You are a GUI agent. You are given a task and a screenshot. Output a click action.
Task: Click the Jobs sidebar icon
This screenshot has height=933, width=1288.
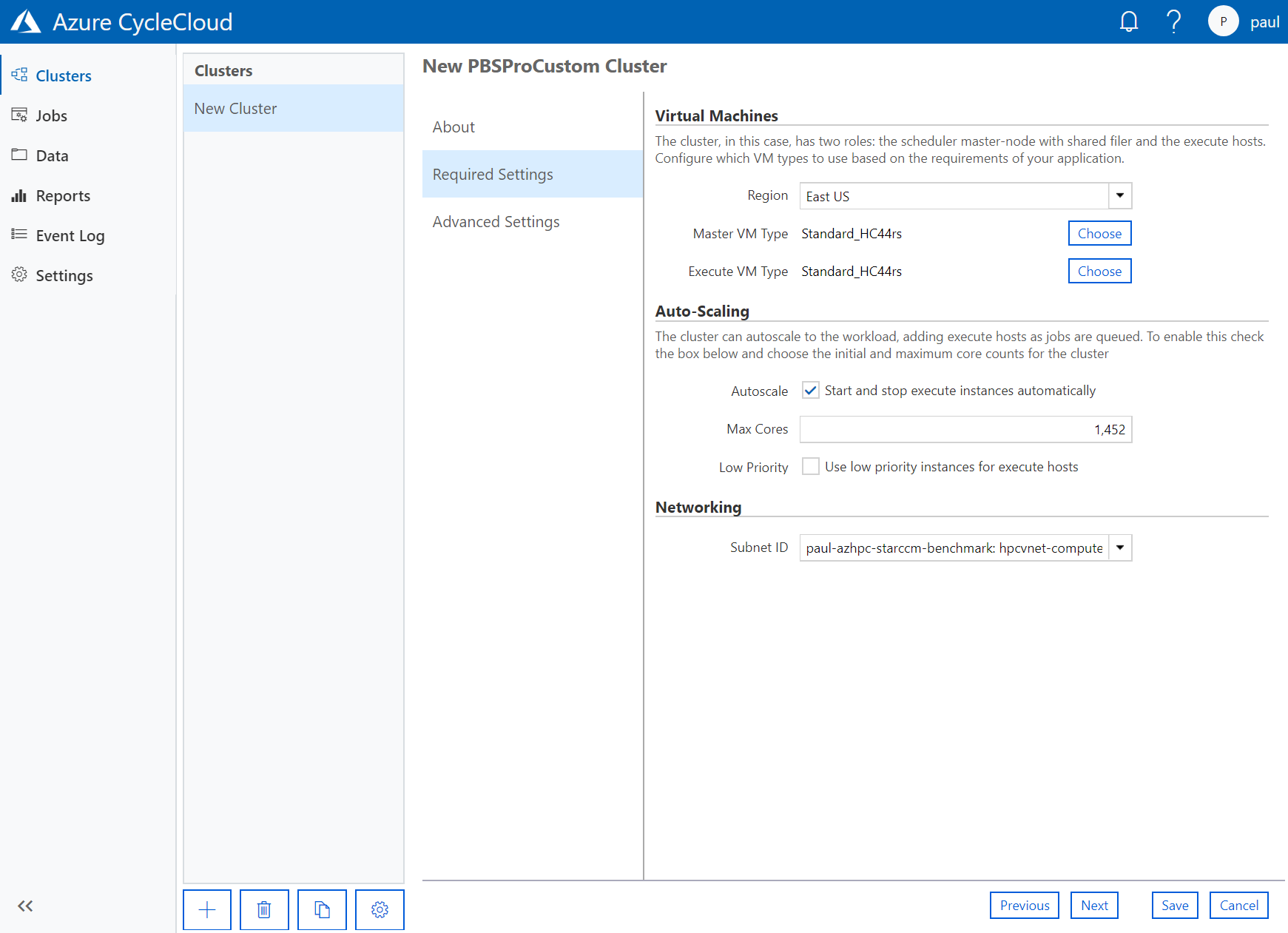19,115
